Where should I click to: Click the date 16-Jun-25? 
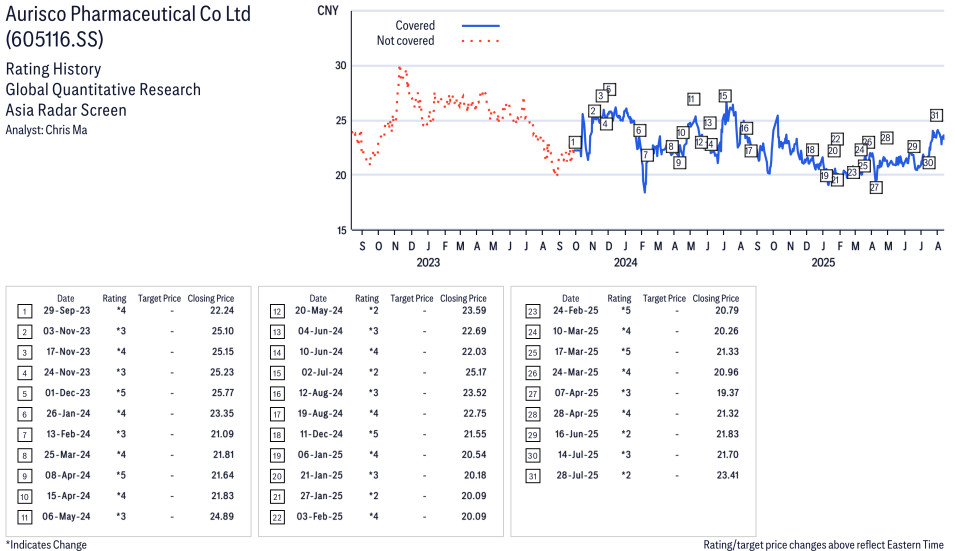[x=577, y=434]
